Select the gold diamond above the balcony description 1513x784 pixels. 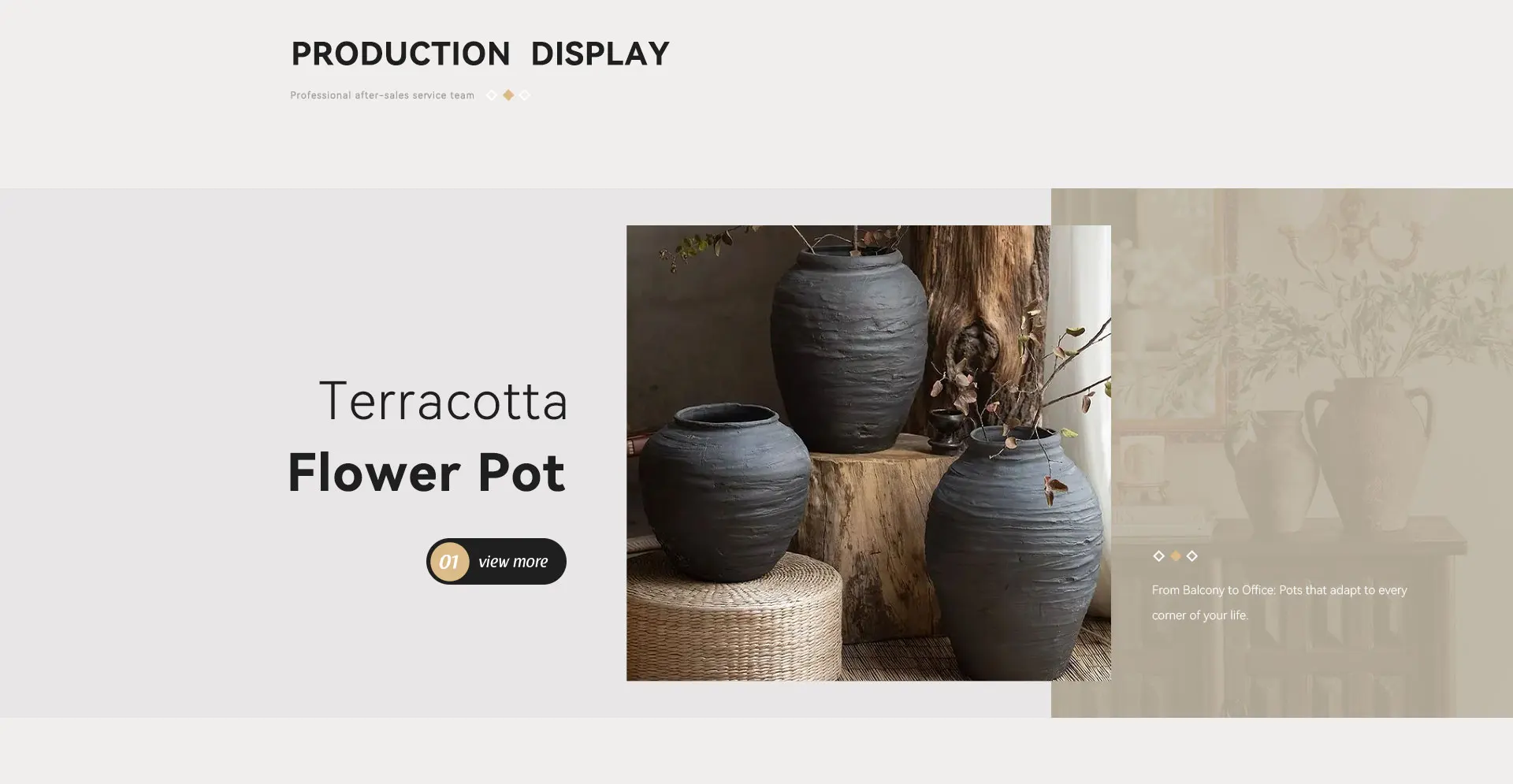[1175, 556]
